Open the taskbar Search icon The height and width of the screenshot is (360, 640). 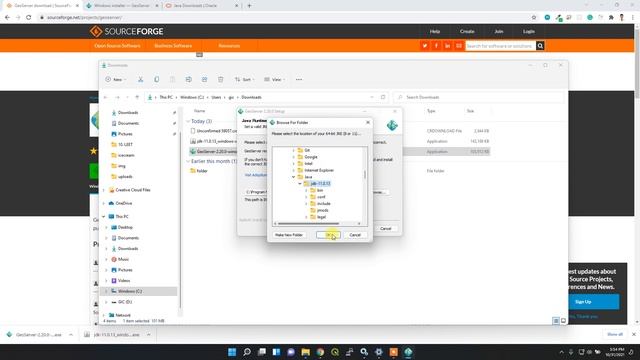tap(247, 352)
